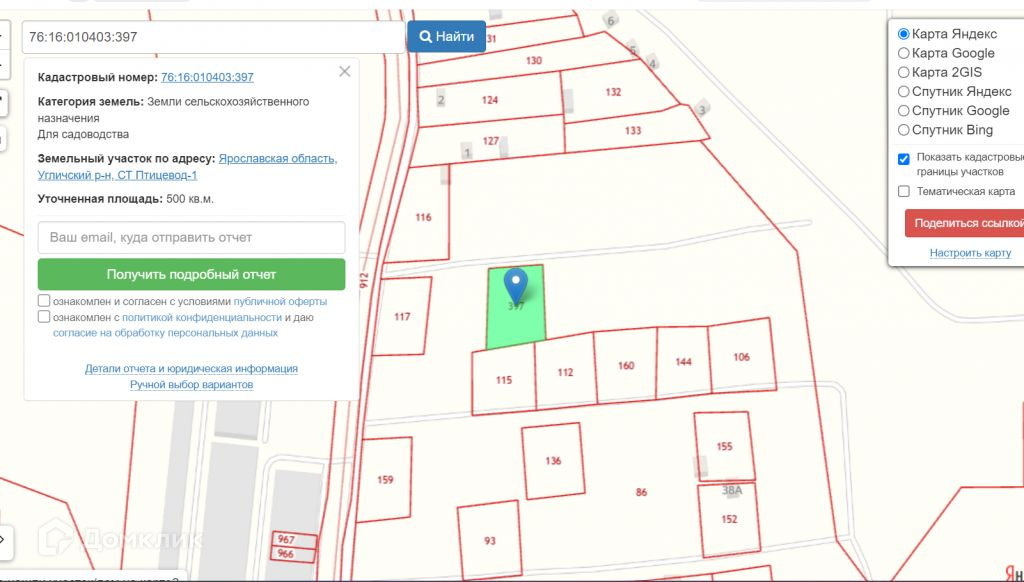The image size is (1024, 582).
Task: Select parcel 106 on the map
Action: pyautogui.click(x=741, y=357)
